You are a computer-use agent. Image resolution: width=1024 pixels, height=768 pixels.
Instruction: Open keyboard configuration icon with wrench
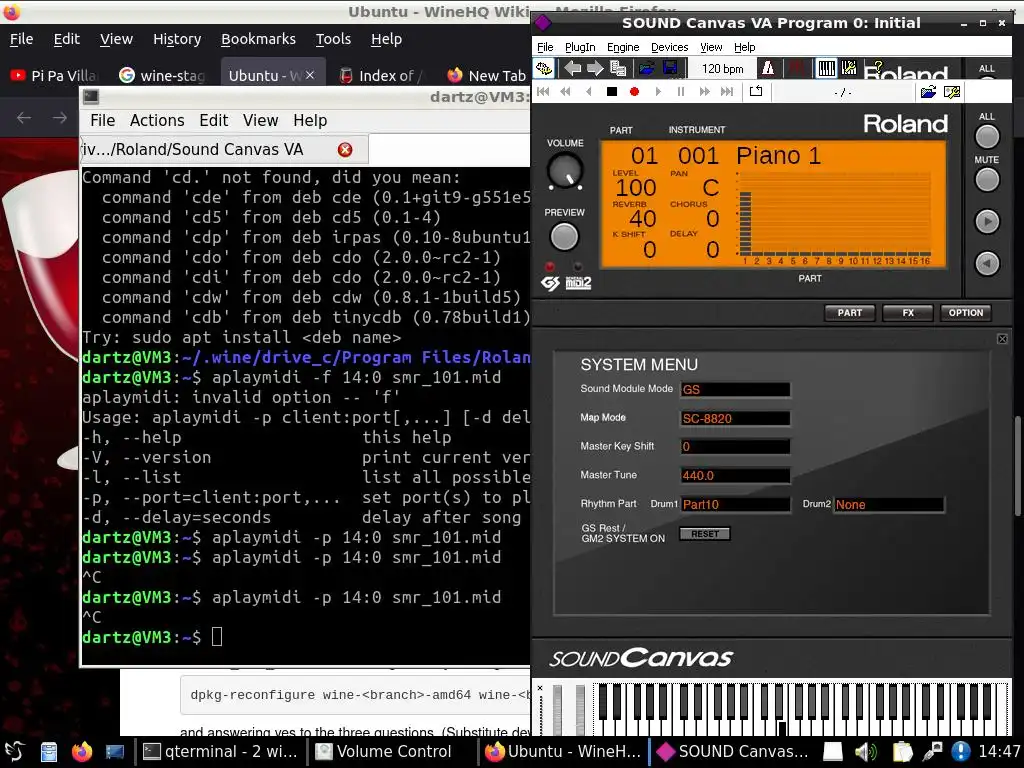849,68
